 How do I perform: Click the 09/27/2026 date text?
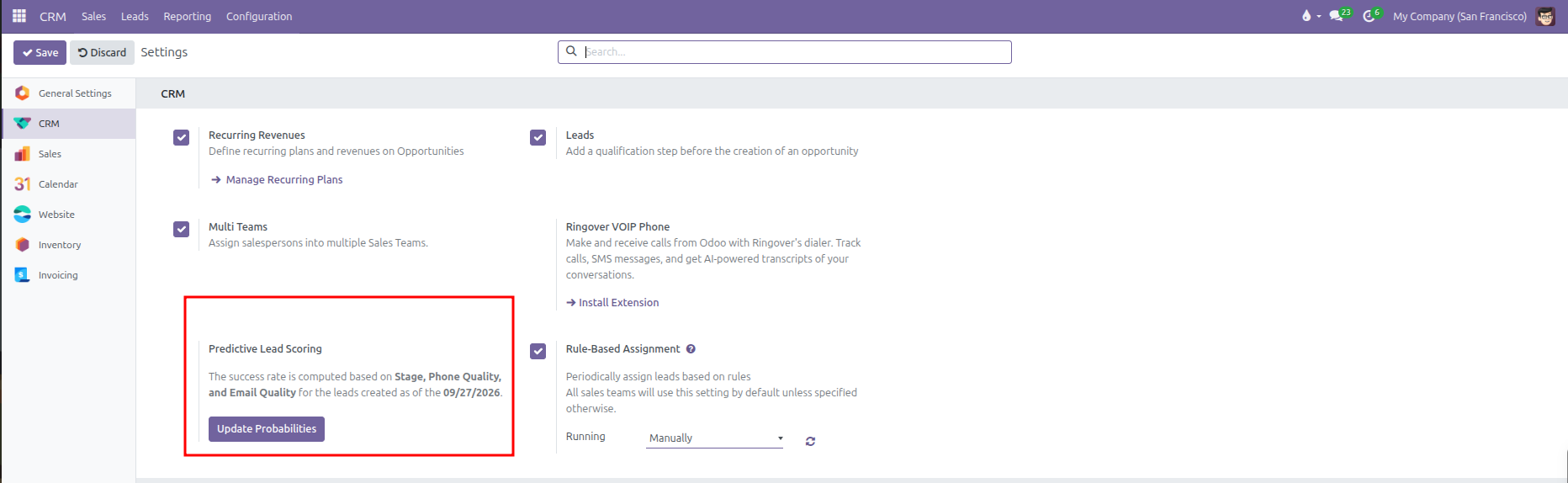coord(471,392)
